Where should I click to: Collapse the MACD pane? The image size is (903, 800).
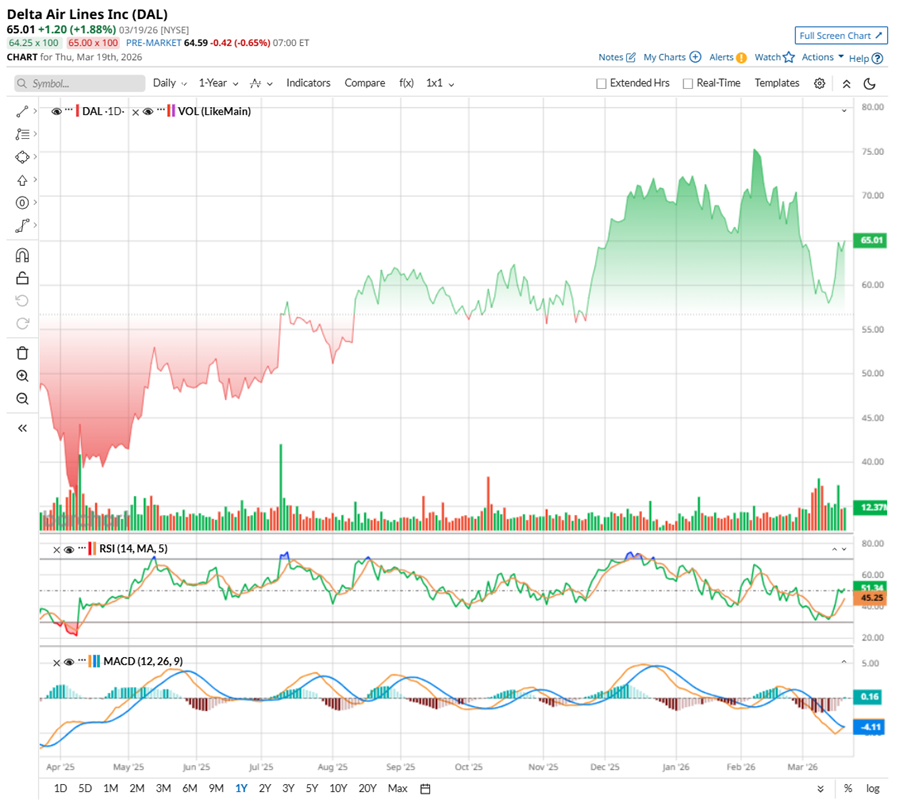pos(844,662)
